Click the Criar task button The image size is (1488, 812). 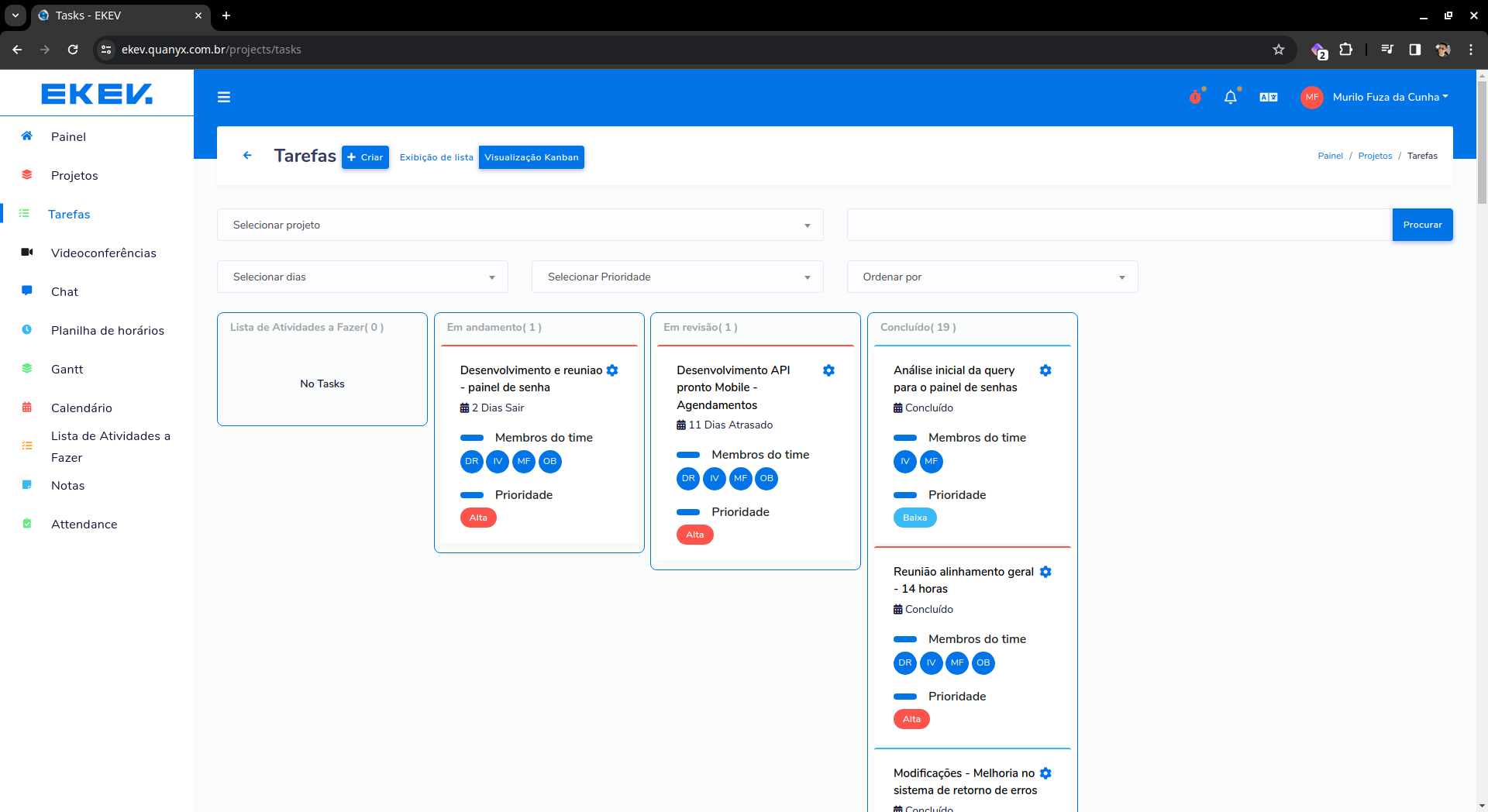pos(365,157)
